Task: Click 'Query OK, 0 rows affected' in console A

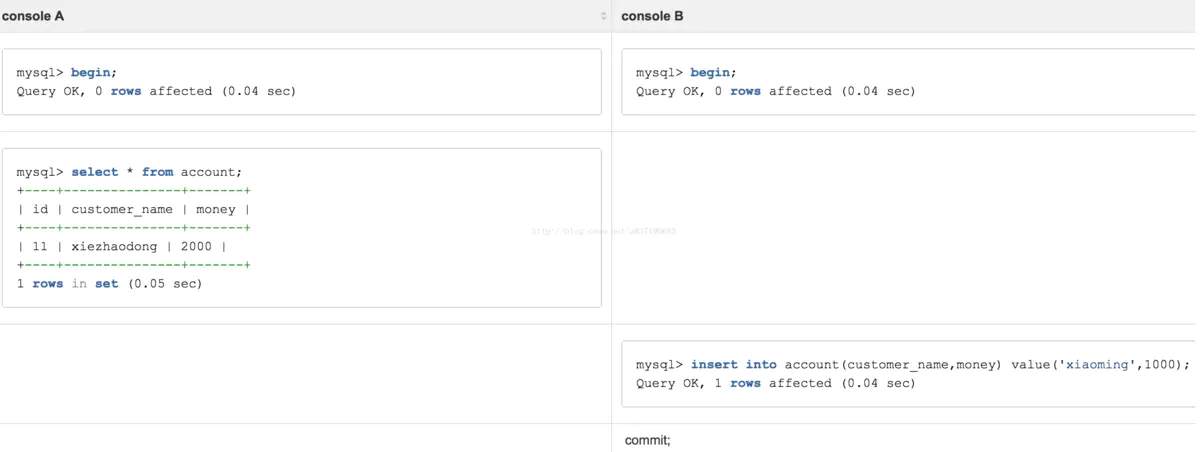Action: (x=156, y=92)
